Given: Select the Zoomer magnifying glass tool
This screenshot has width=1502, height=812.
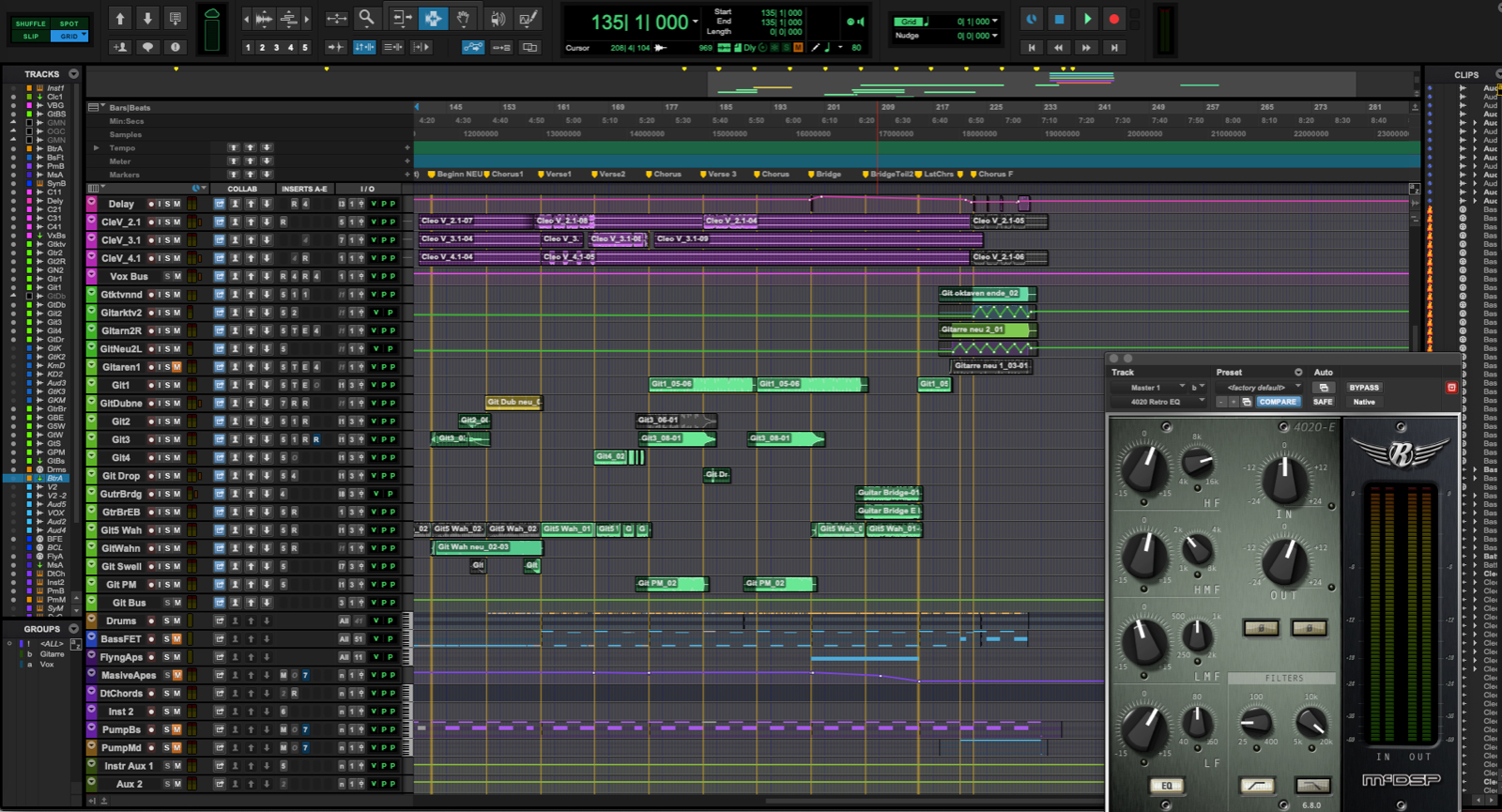Looking at the screenshot, I should (367, 19).
